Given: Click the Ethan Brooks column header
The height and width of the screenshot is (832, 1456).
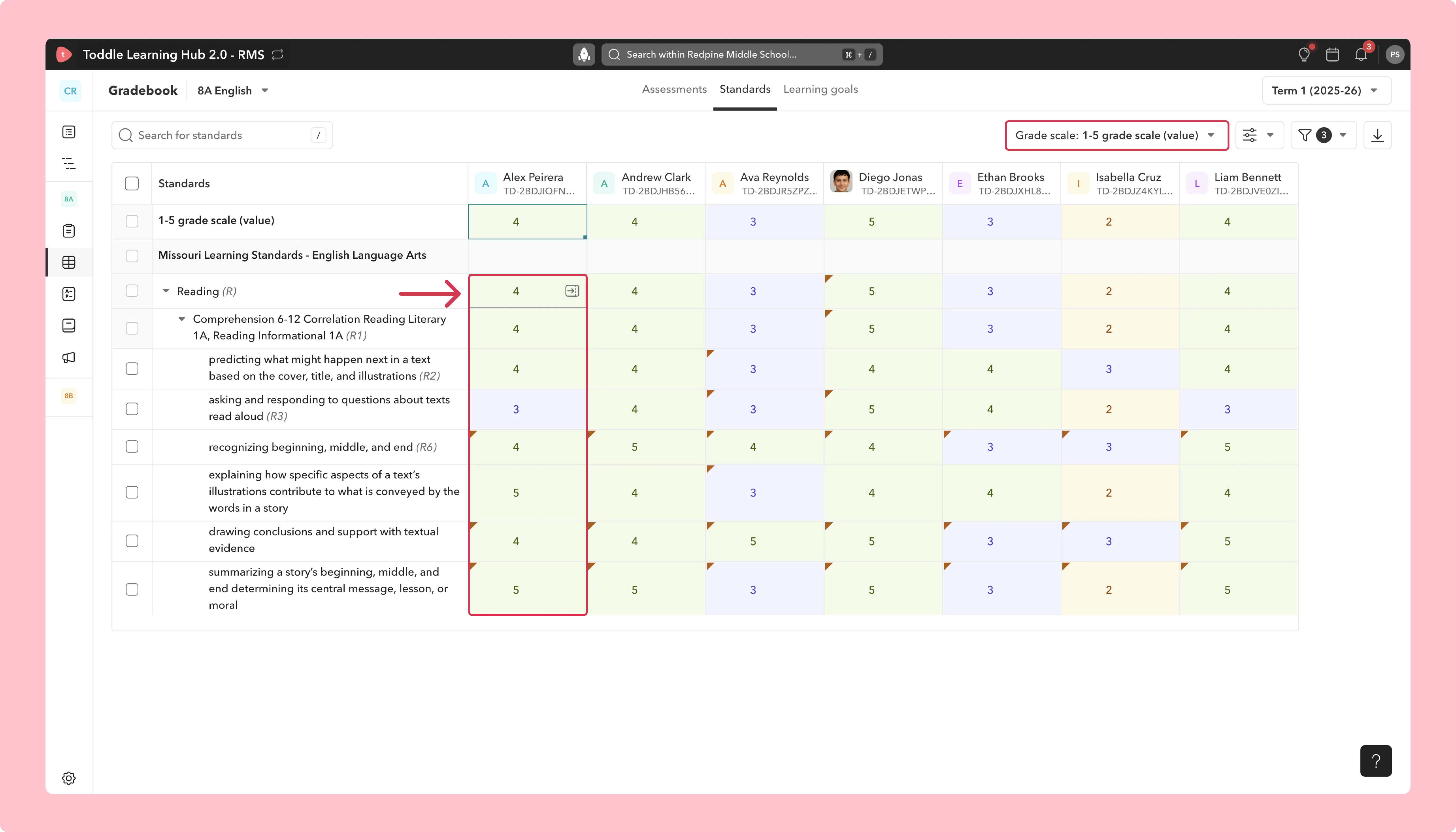Looking at the screenshot, I should point(1002,183).
